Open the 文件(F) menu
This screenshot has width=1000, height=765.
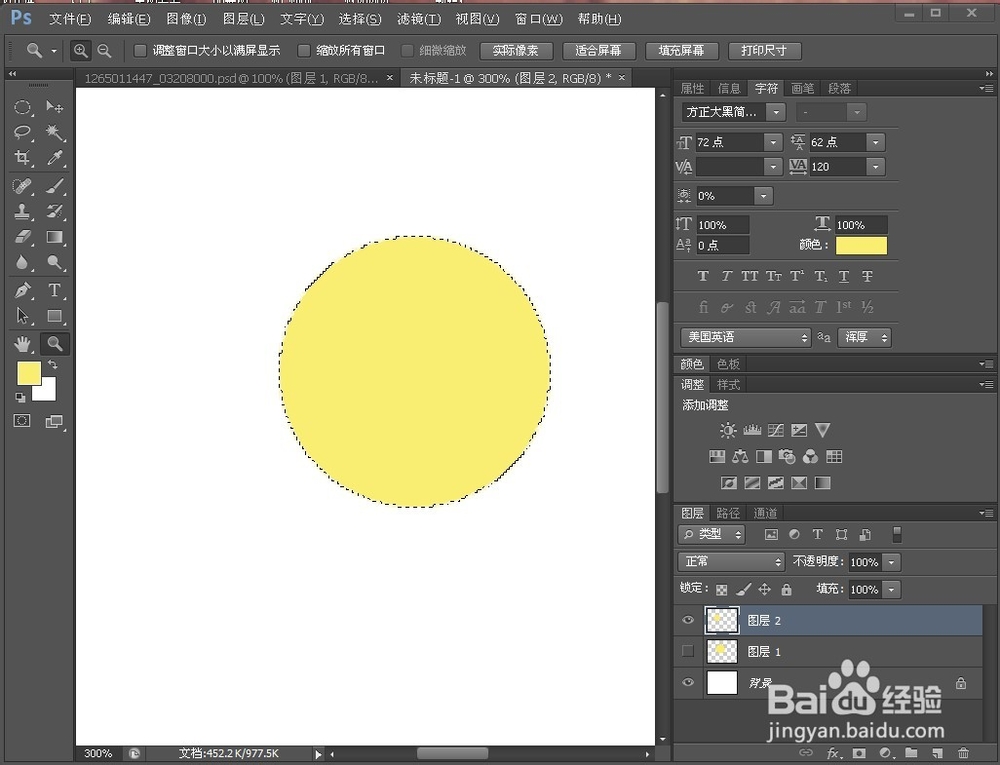coord(70,19)
